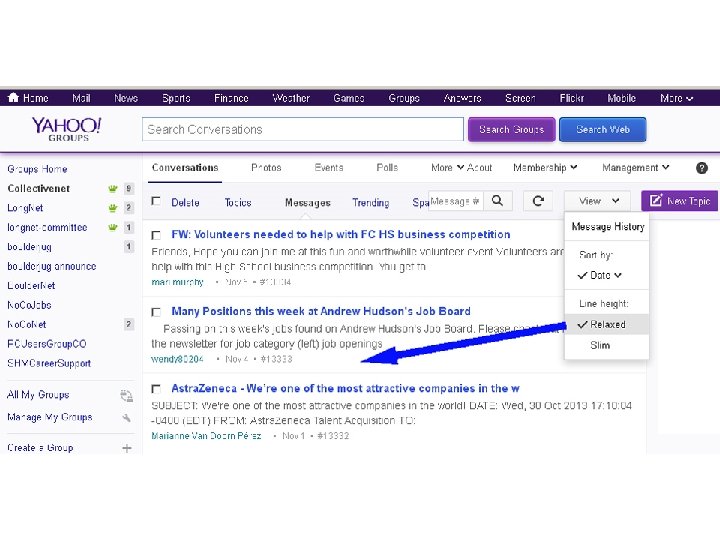Check the box for the AstraZeneca message

coord(156,389)
